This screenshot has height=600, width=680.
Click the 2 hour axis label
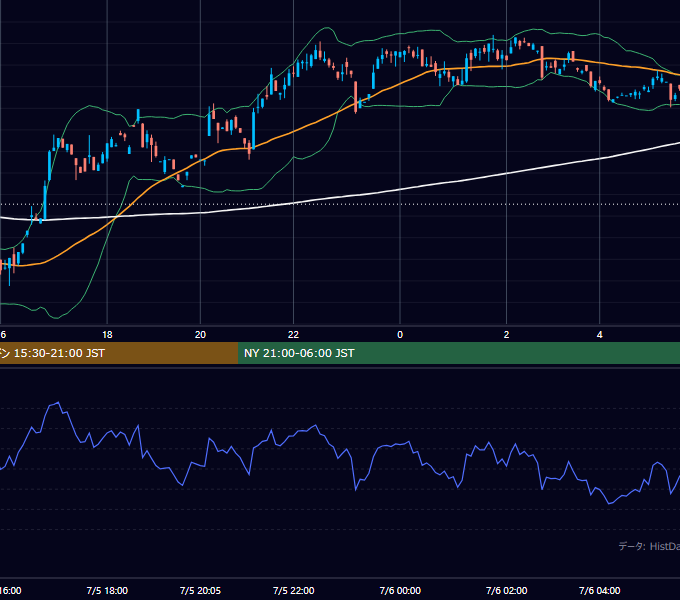pos(506,335)
